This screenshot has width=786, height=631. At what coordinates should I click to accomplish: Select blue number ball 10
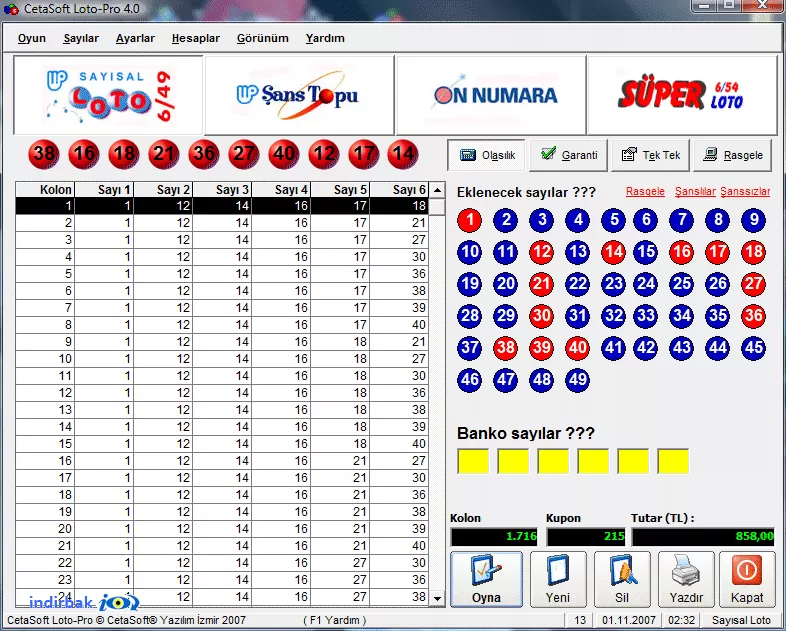470,252
